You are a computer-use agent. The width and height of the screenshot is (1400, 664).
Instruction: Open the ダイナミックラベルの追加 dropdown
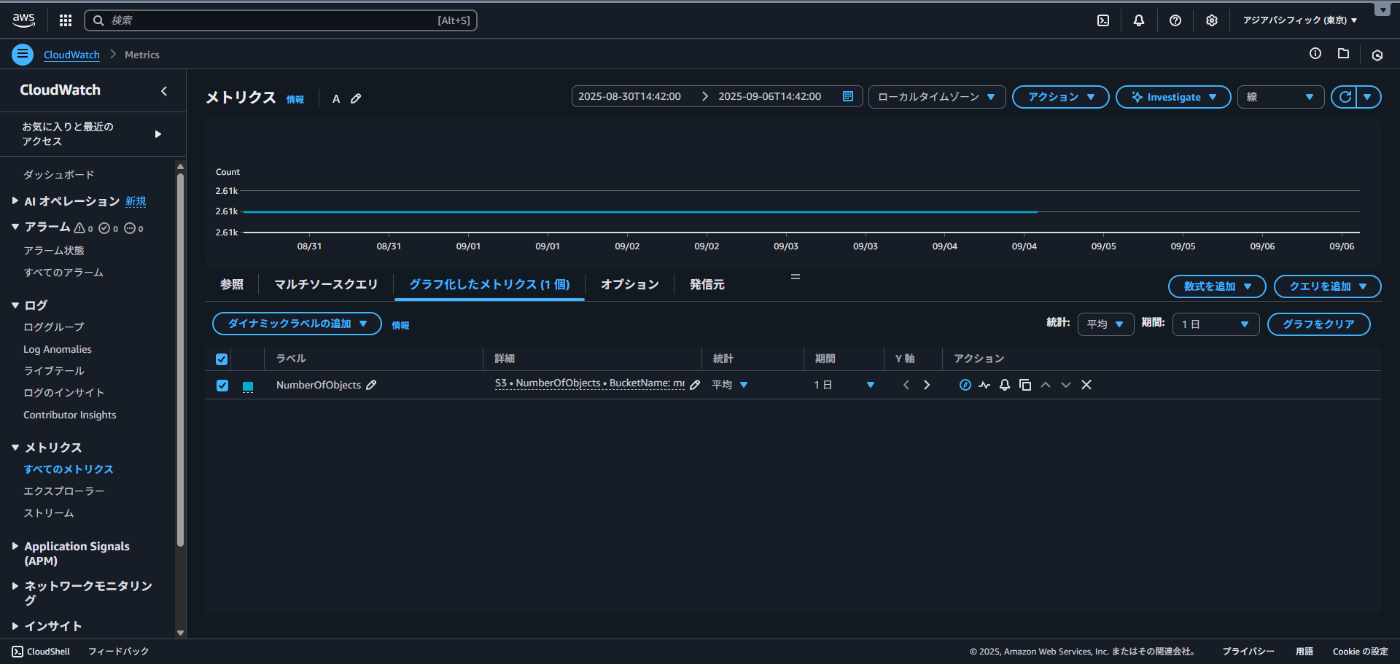click(297, 323)
